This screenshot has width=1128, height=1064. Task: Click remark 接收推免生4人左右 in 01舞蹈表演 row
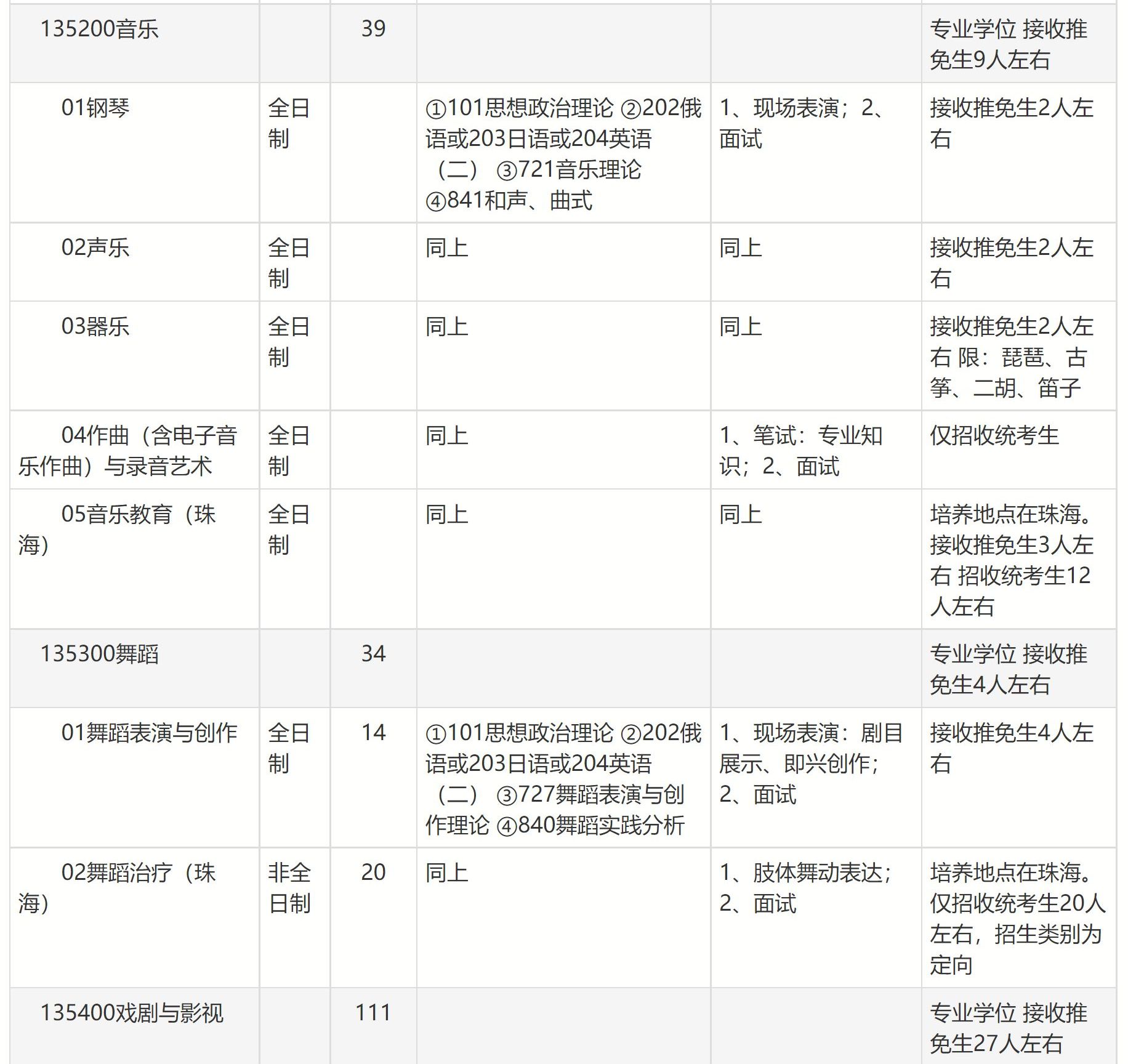[1012, 748]
